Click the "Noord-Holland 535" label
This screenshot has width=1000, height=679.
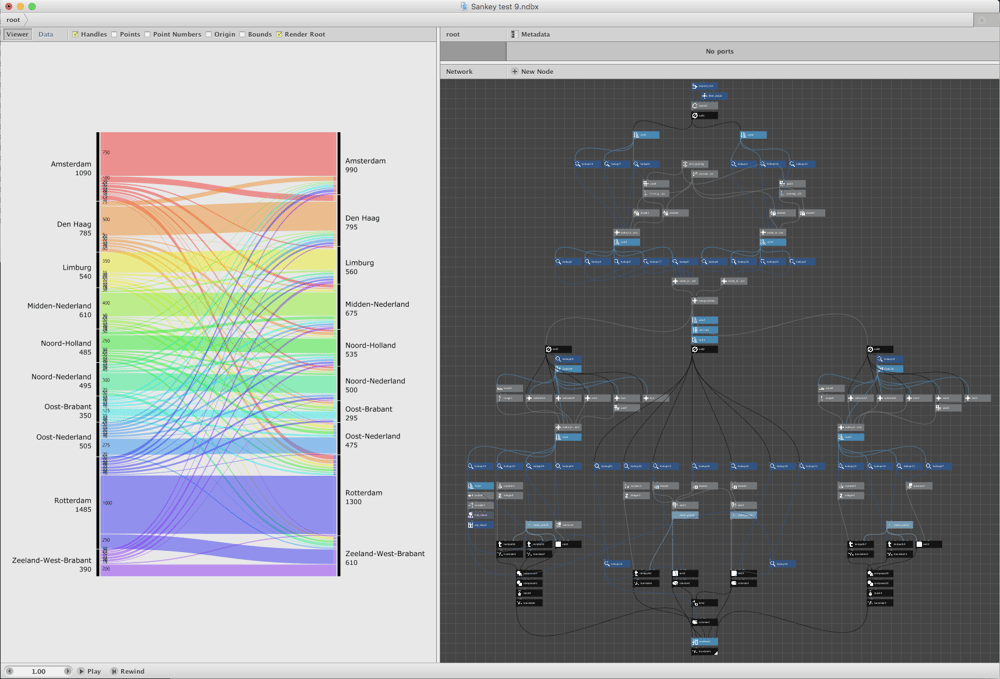[x=371, y=349]
